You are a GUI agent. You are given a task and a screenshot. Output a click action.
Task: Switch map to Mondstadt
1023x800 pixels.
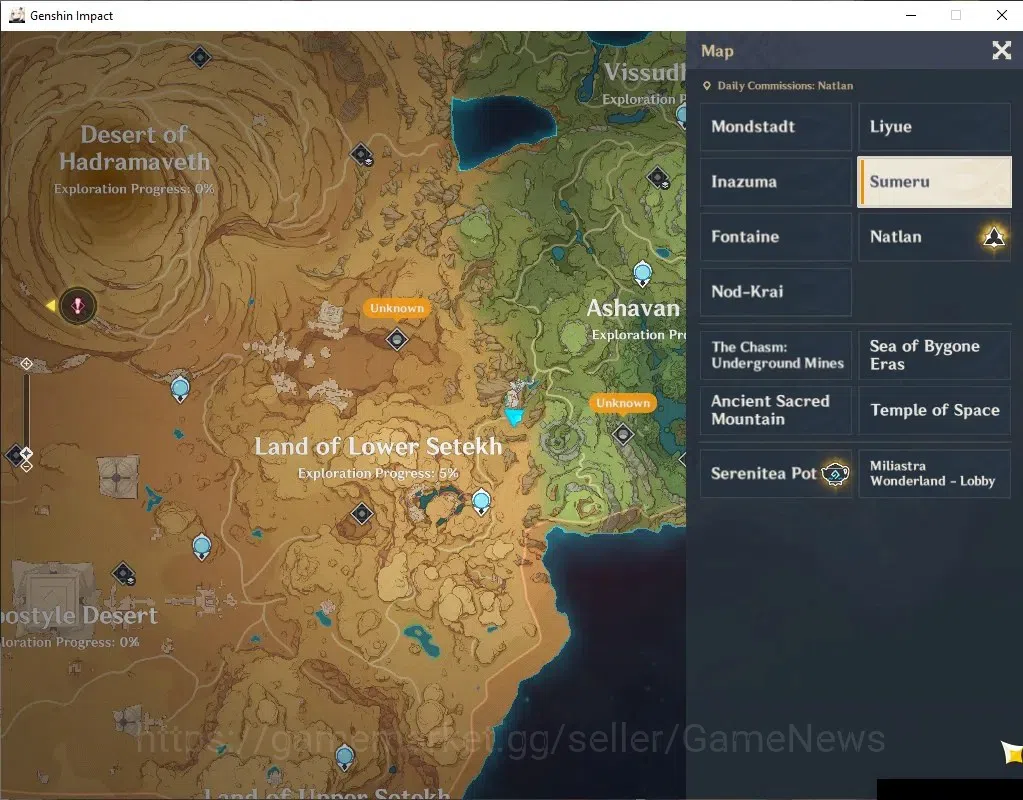coord(776,127)
